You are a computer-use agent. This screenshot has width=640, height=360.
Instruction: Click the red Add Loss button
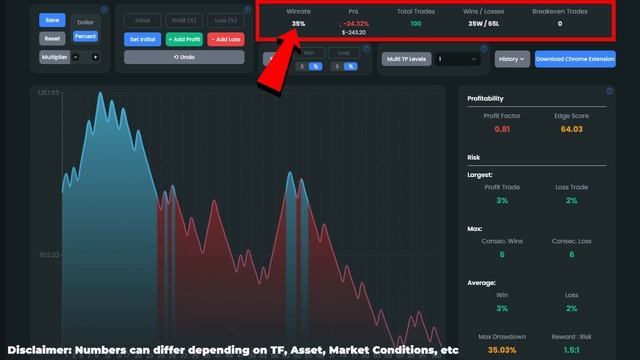click(x=226, y=39)
